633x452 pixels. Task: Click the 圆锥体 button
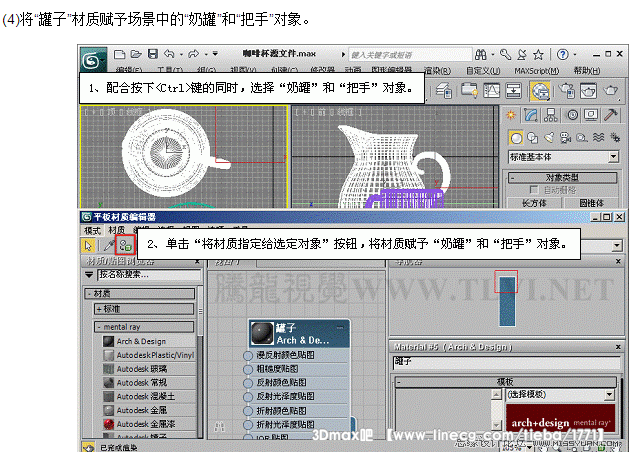591,203
